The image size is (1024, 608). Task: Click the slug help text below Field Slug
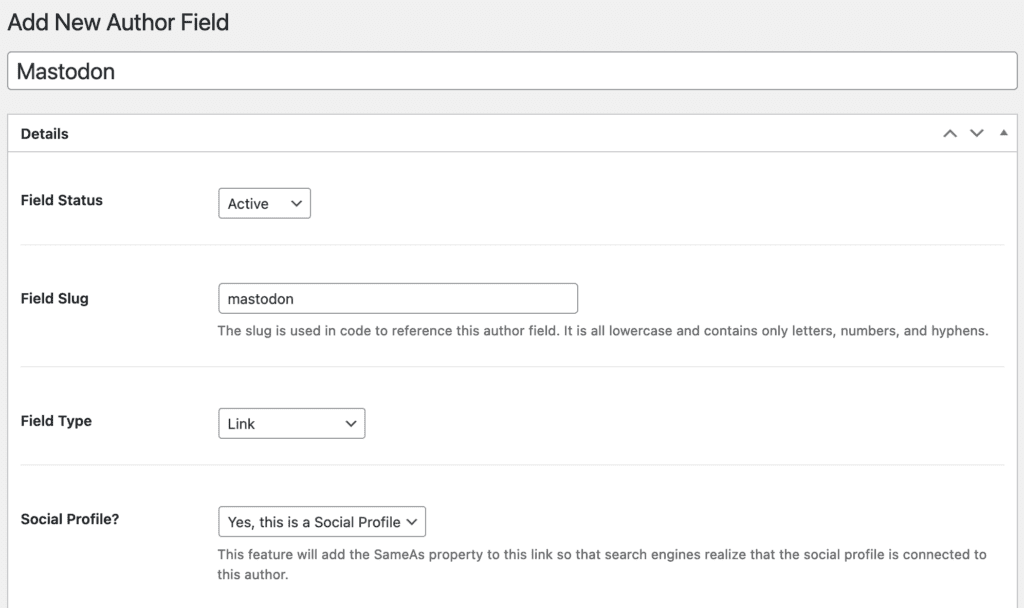(602, 330)
